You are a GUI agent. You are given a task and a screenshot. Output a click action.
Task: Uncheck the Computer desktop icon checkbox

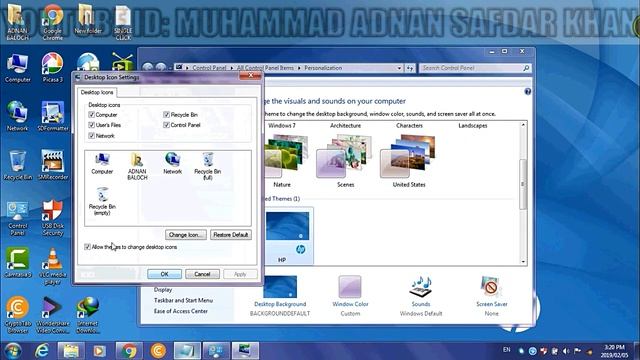[x=91, y=115]
